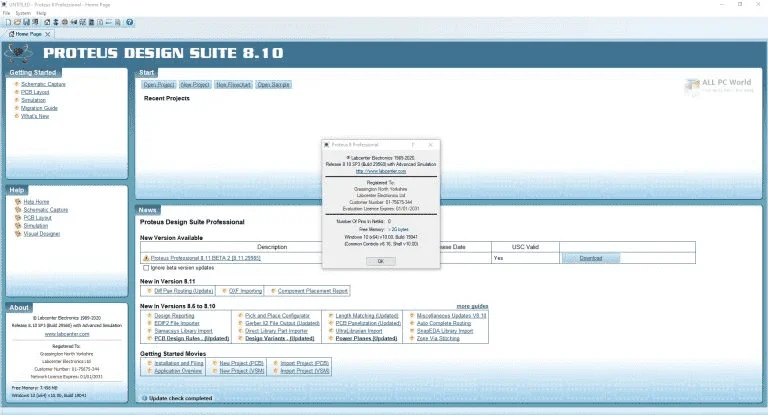The height and width of the screenshot is (415, 768).
Task: Open EDIF2 File Importer link
Action: 177,323
